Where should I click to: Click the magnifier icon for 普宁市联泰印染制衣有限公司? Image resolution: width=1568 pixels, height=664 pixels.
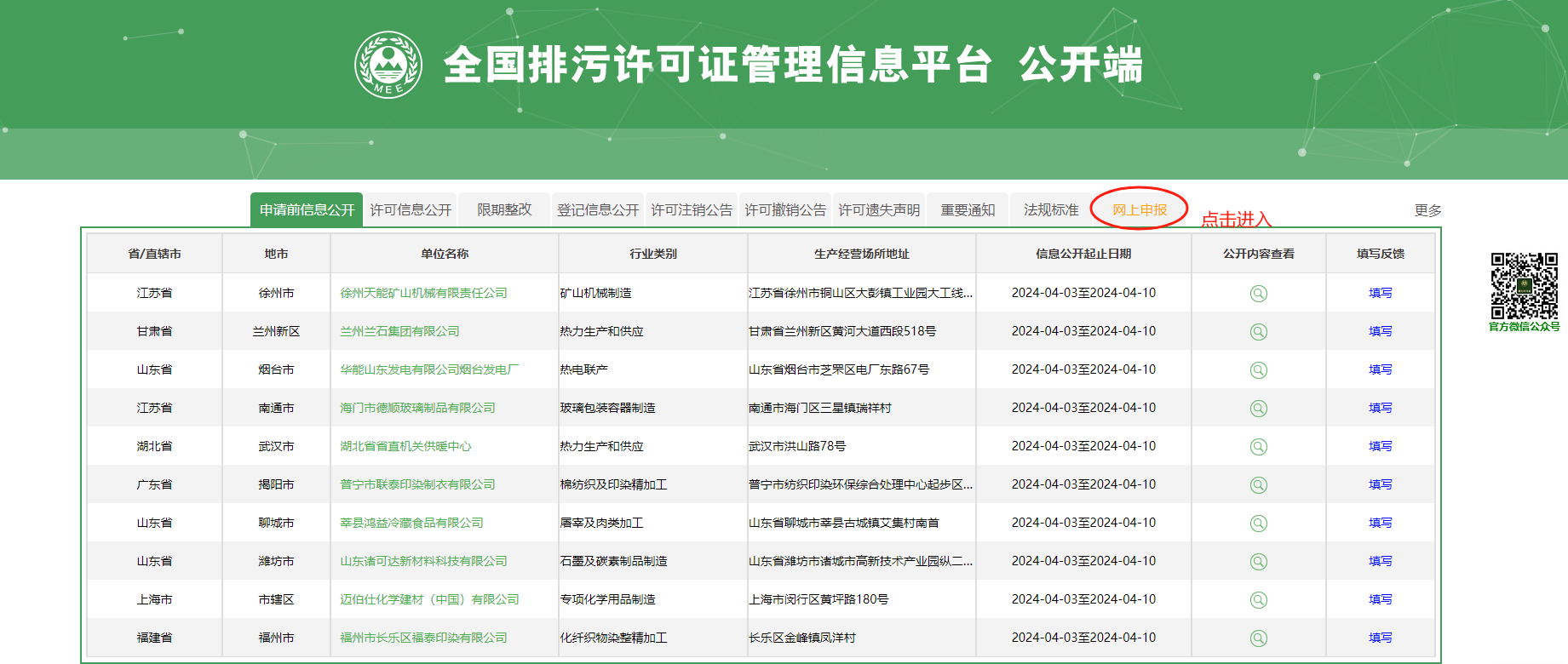1258,485
